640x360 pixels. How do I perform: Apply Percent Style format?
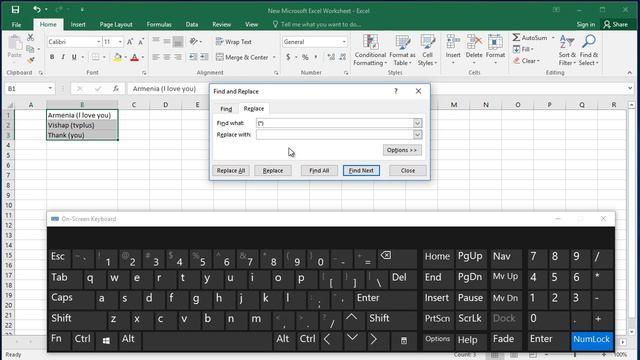pyautogui.click(x=305, y=57)
